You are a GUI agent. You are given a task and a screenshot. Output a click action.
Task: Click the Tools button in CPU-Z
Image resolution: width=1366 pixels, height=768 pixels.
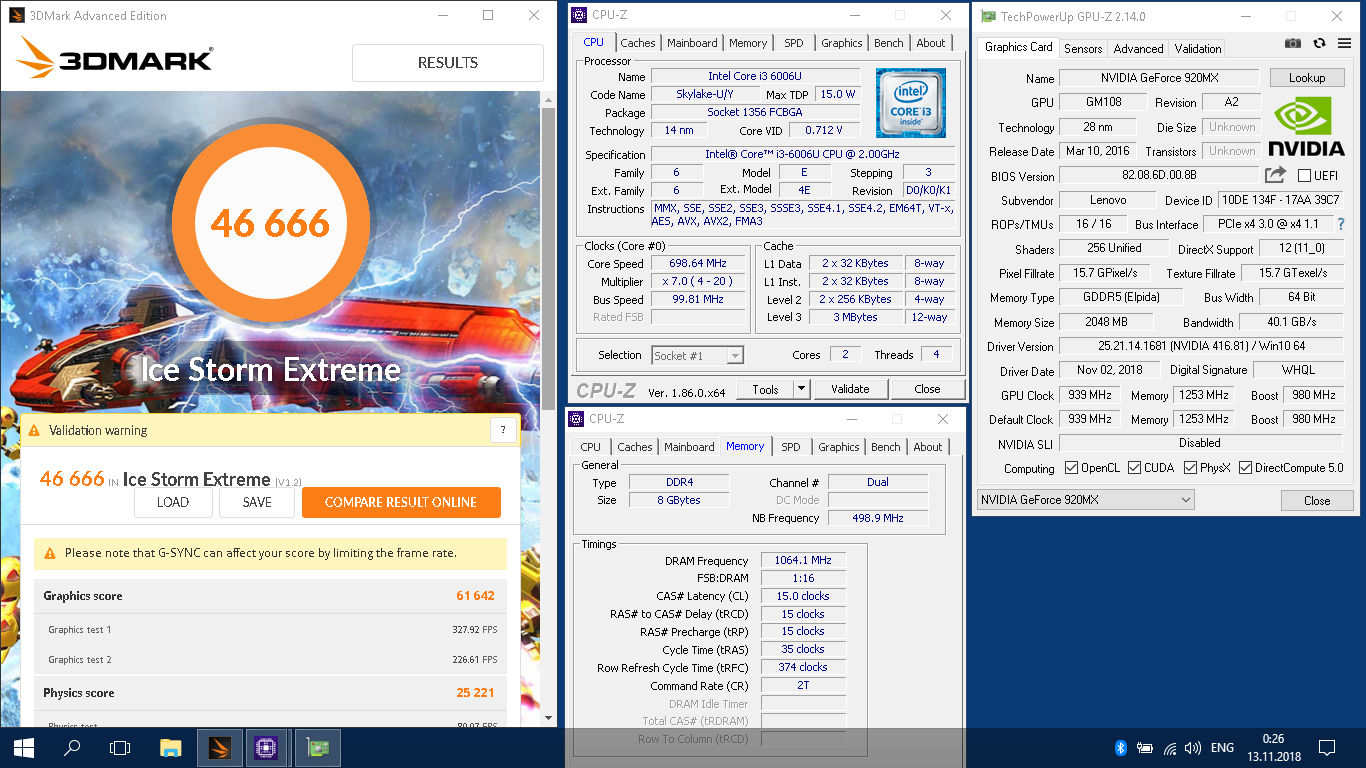tap(766, 389)
